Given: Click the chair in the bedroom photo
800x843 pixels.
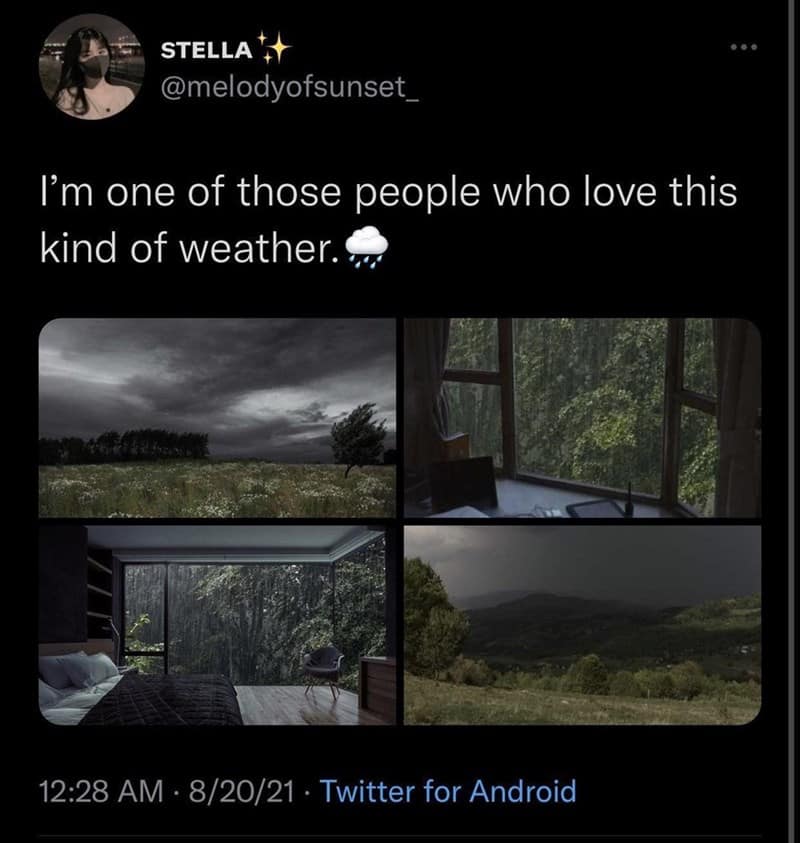Looking at the screenshot, I should click(x=323, y=670).
